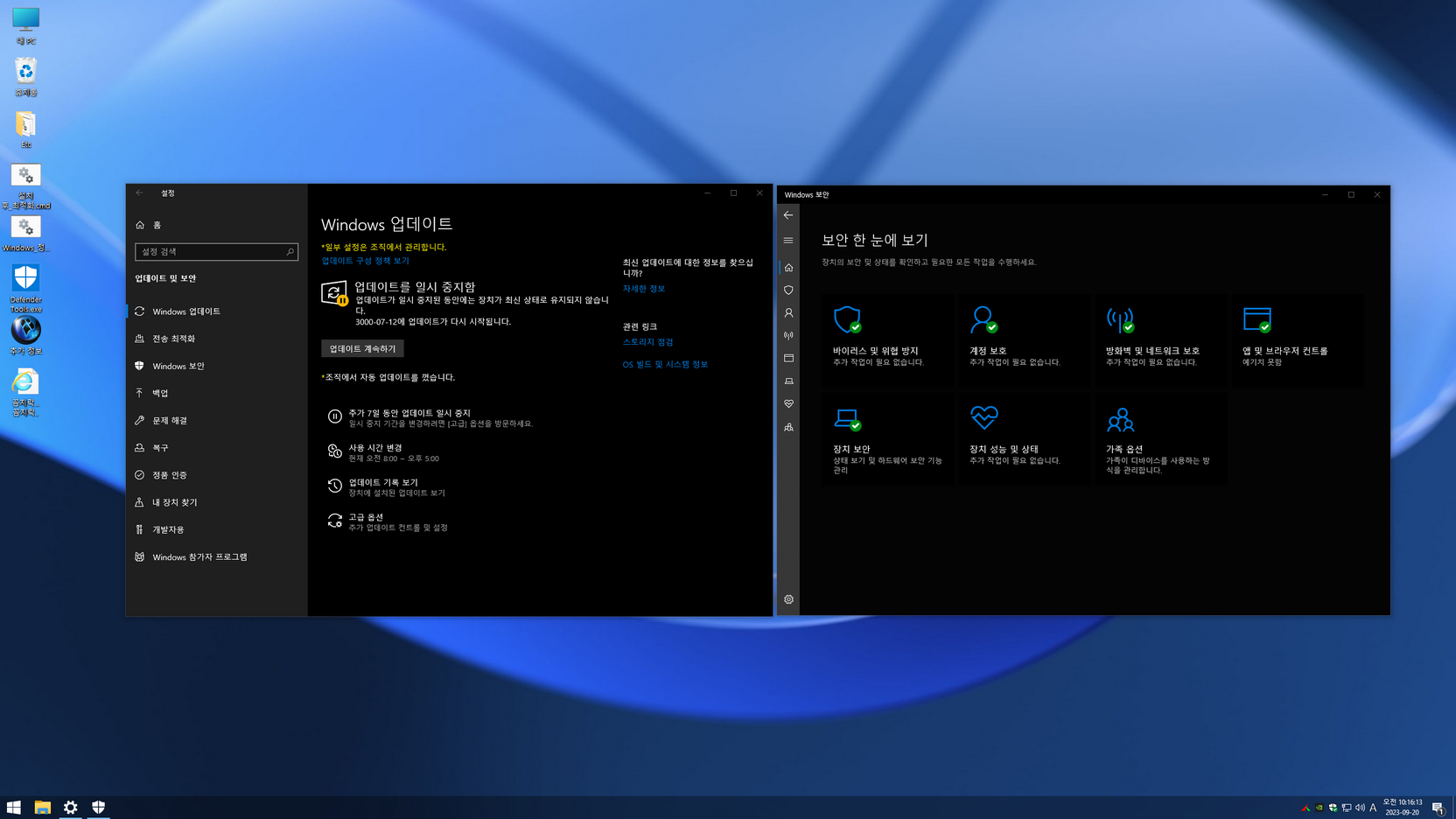Click the search magnifier in 설정 검색 box
The height and width of the screenshot is (819, 1456).
point(290,252)
